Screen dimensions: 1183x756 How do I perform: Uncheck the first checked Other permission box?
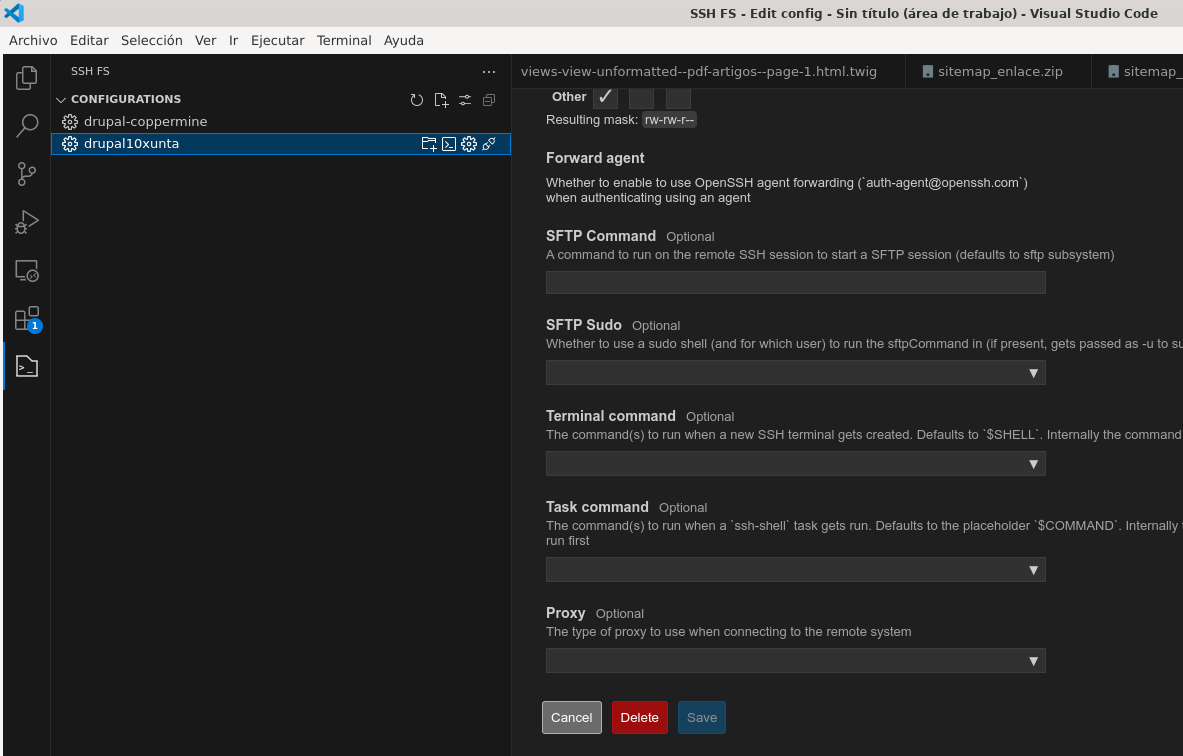click(x=605, y=97)
